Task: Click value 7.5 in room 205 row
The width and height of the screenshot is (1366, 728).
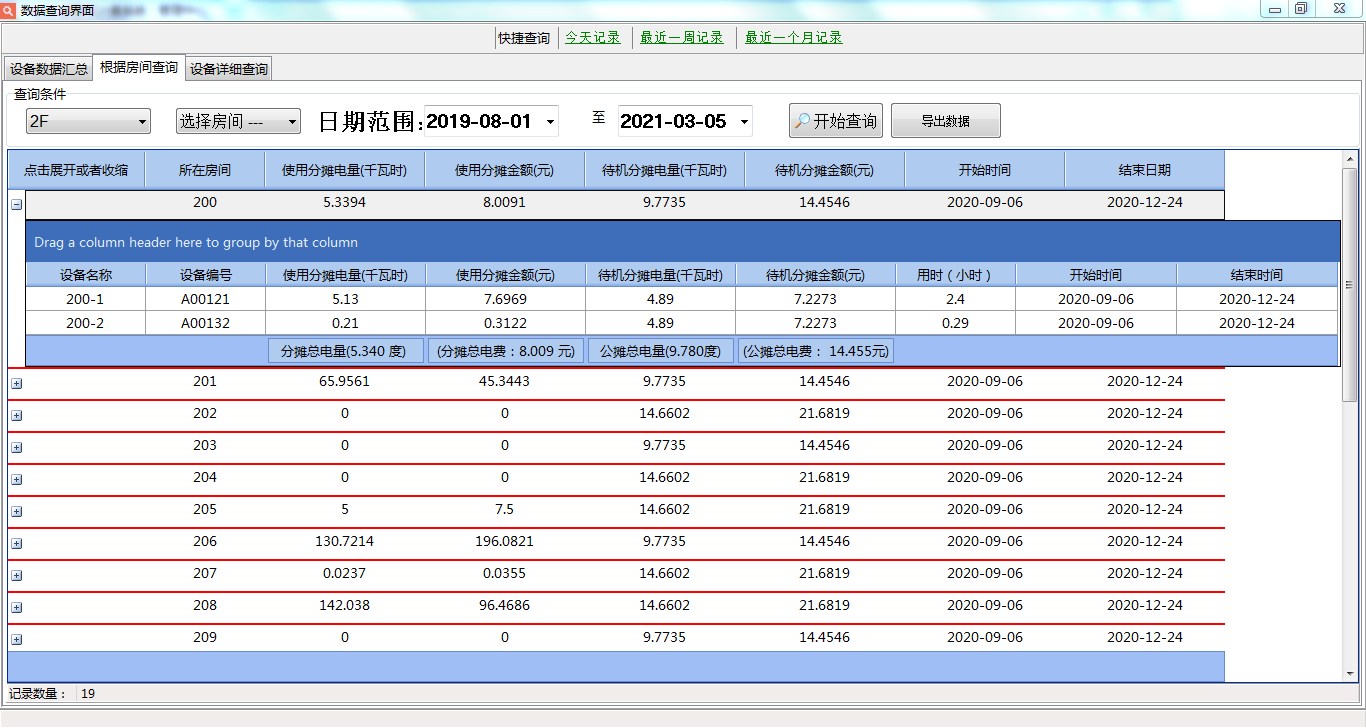Action: [505, 509]
